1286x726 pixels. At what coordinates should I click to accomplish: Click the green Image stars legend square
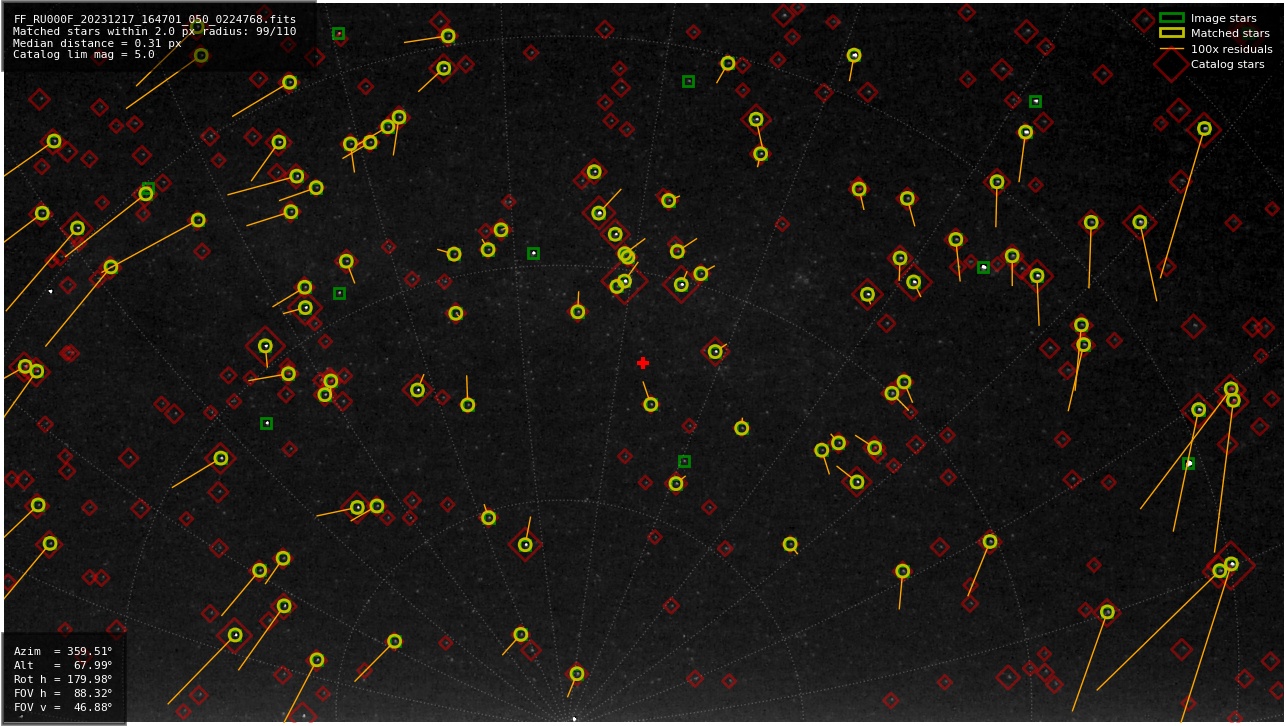click(1171, 18)
